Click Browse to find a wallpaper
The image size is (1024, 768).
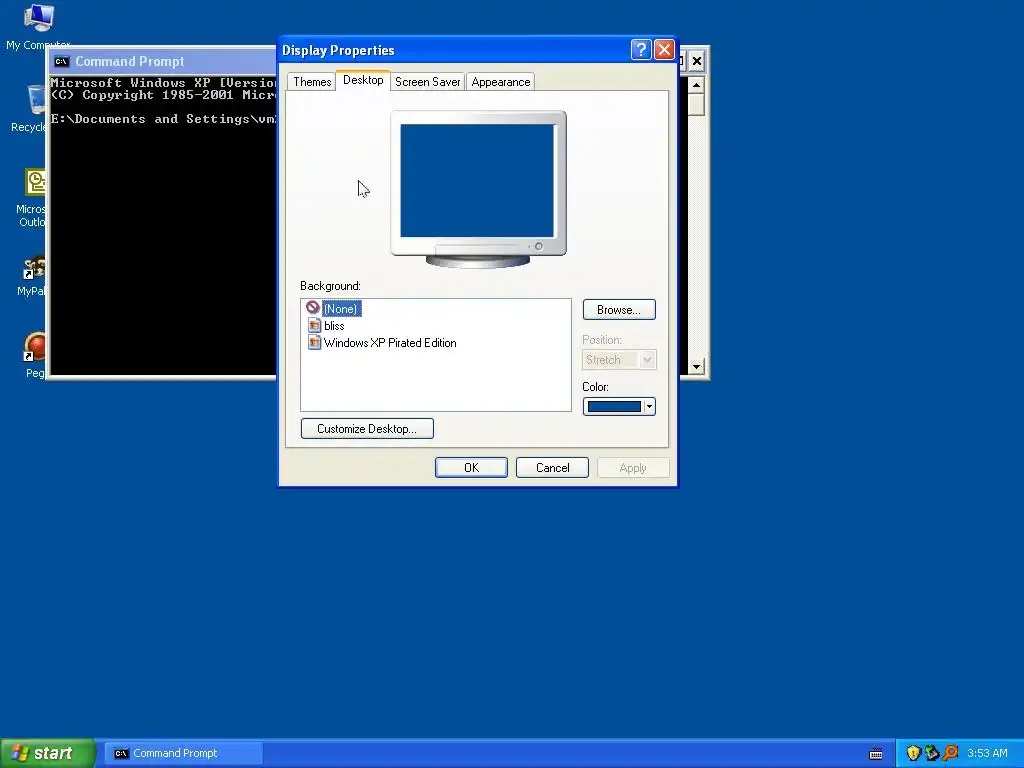click(x=618, y=310)
